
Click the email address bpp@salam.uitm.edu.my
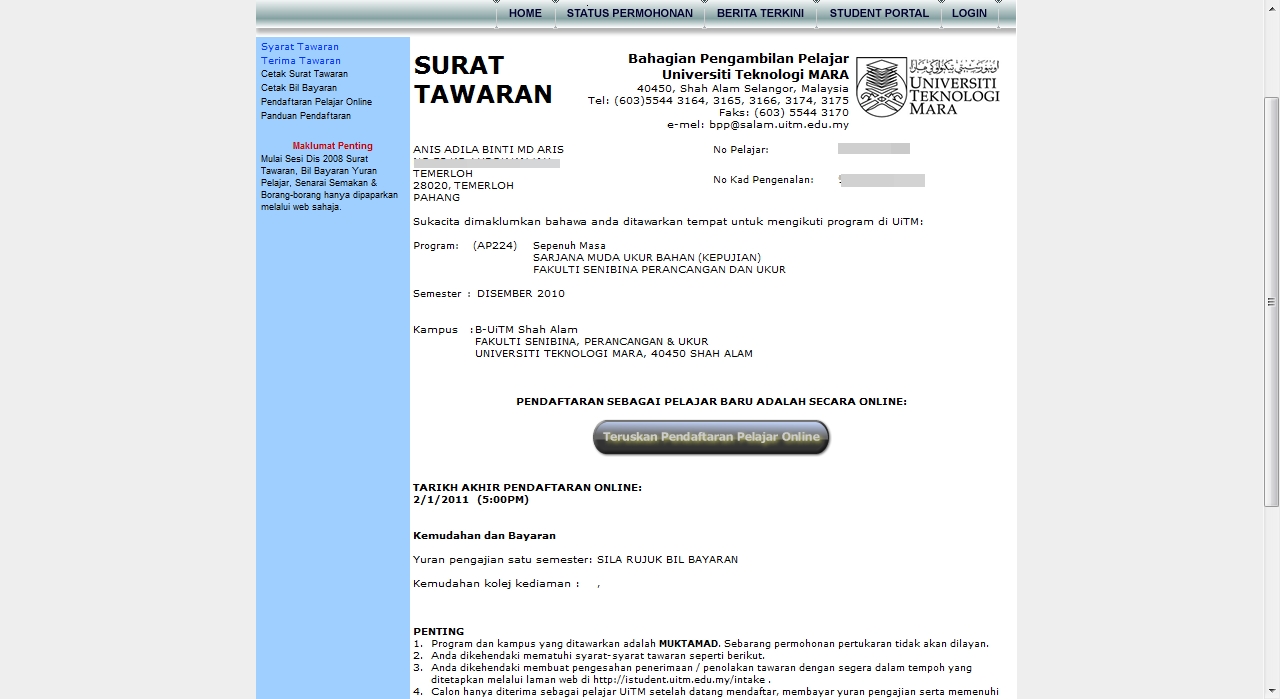pyautogui.click(x=779, y=125)
